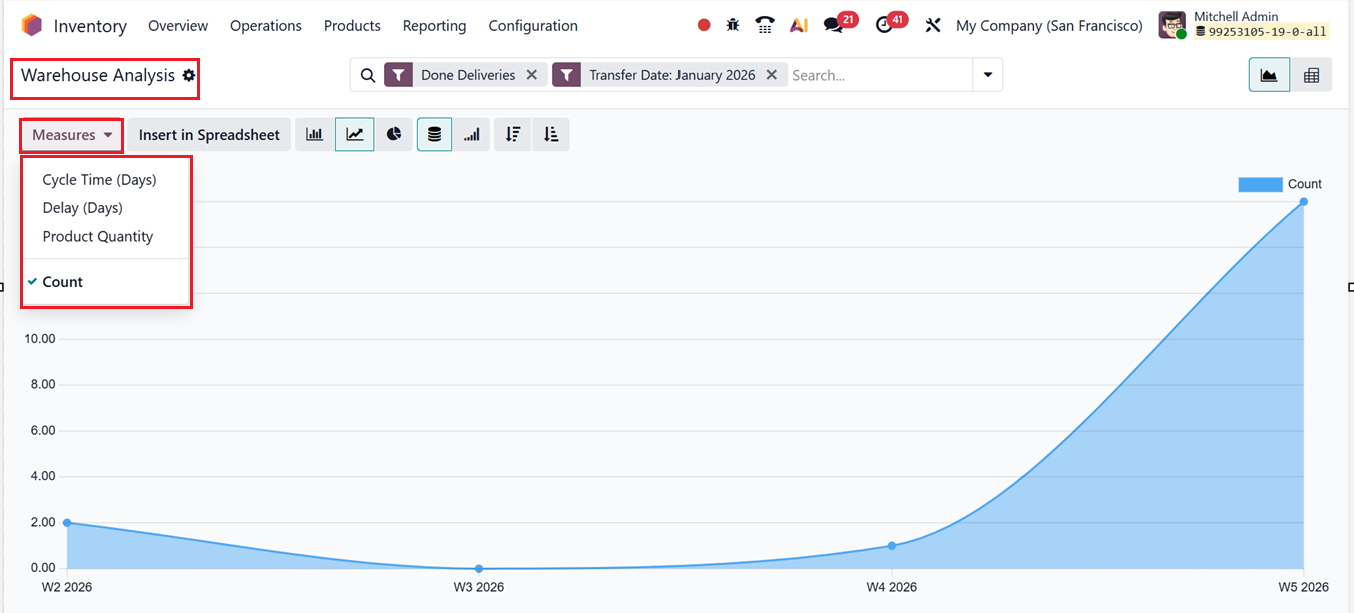Click the Warehouse Analysis title

(x=98, y=75)
